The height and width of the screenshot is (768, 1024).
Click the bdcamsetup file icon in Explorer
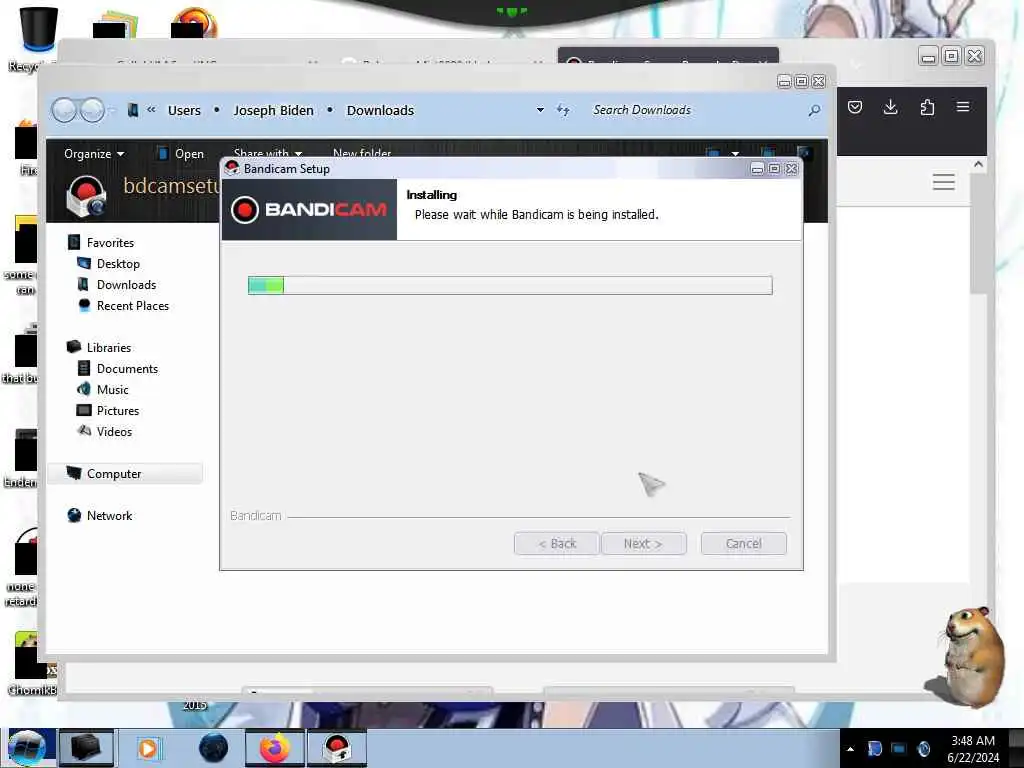tap(86, 196)
